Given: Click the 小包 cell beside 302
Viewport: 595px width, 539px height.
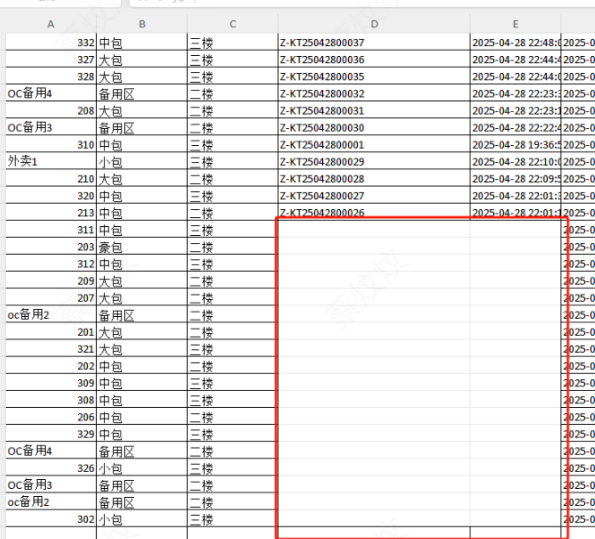Looking at the screenshot, I should tap(142, 519).
